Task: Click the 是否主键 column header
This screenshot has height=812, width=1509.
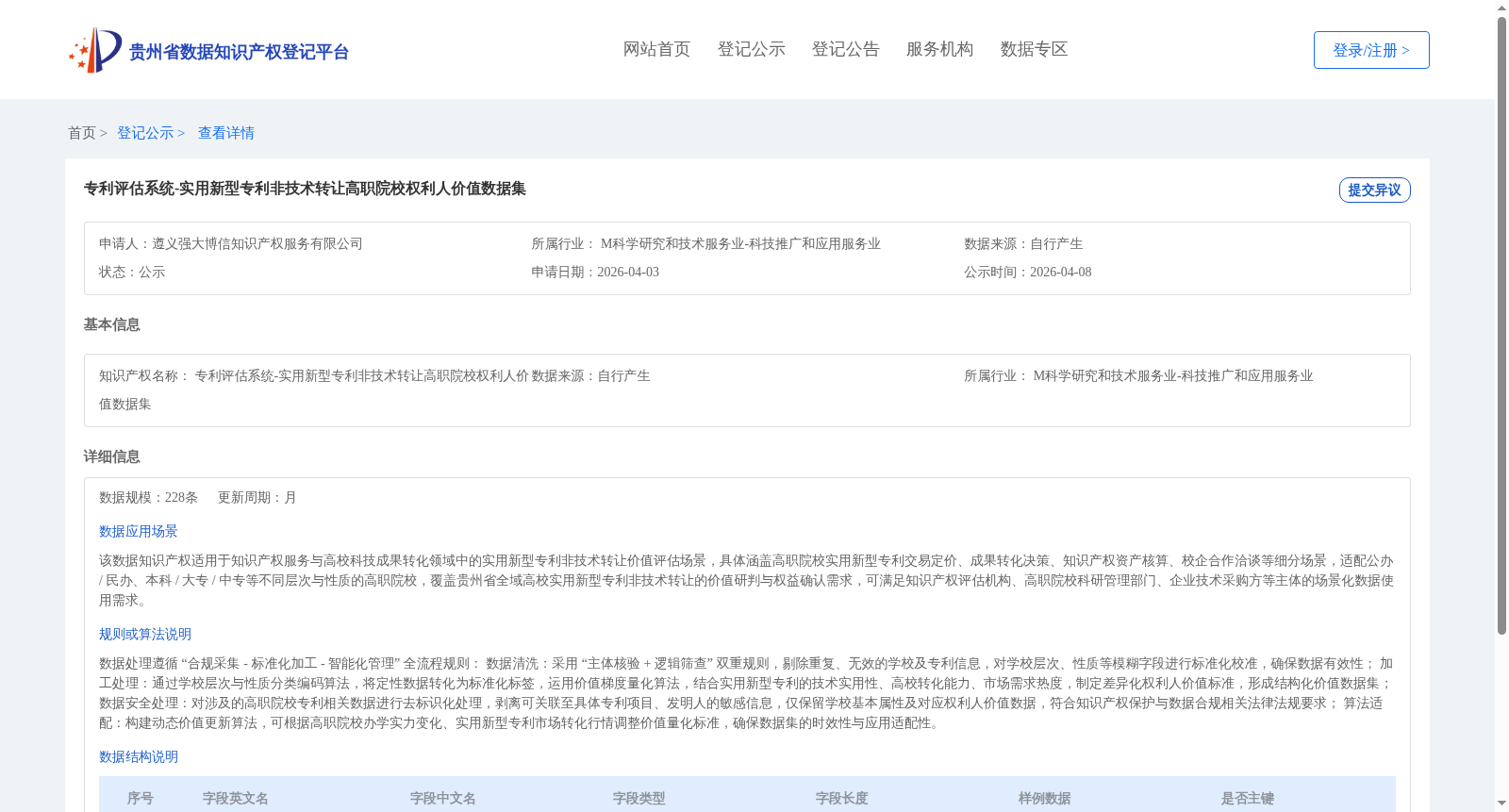Action: (x=1248, y=798)
